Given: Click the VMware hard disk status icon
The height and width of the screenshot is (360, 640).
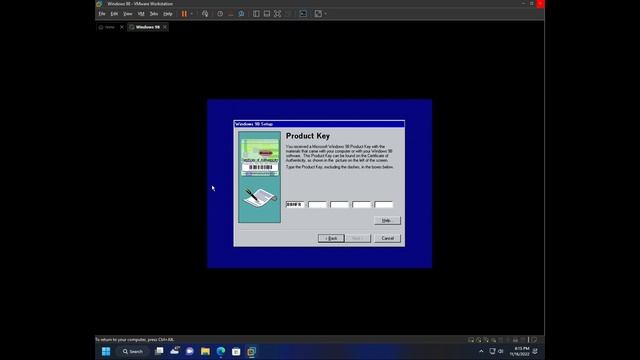Looking at the screenshot, I should (471, 340).
